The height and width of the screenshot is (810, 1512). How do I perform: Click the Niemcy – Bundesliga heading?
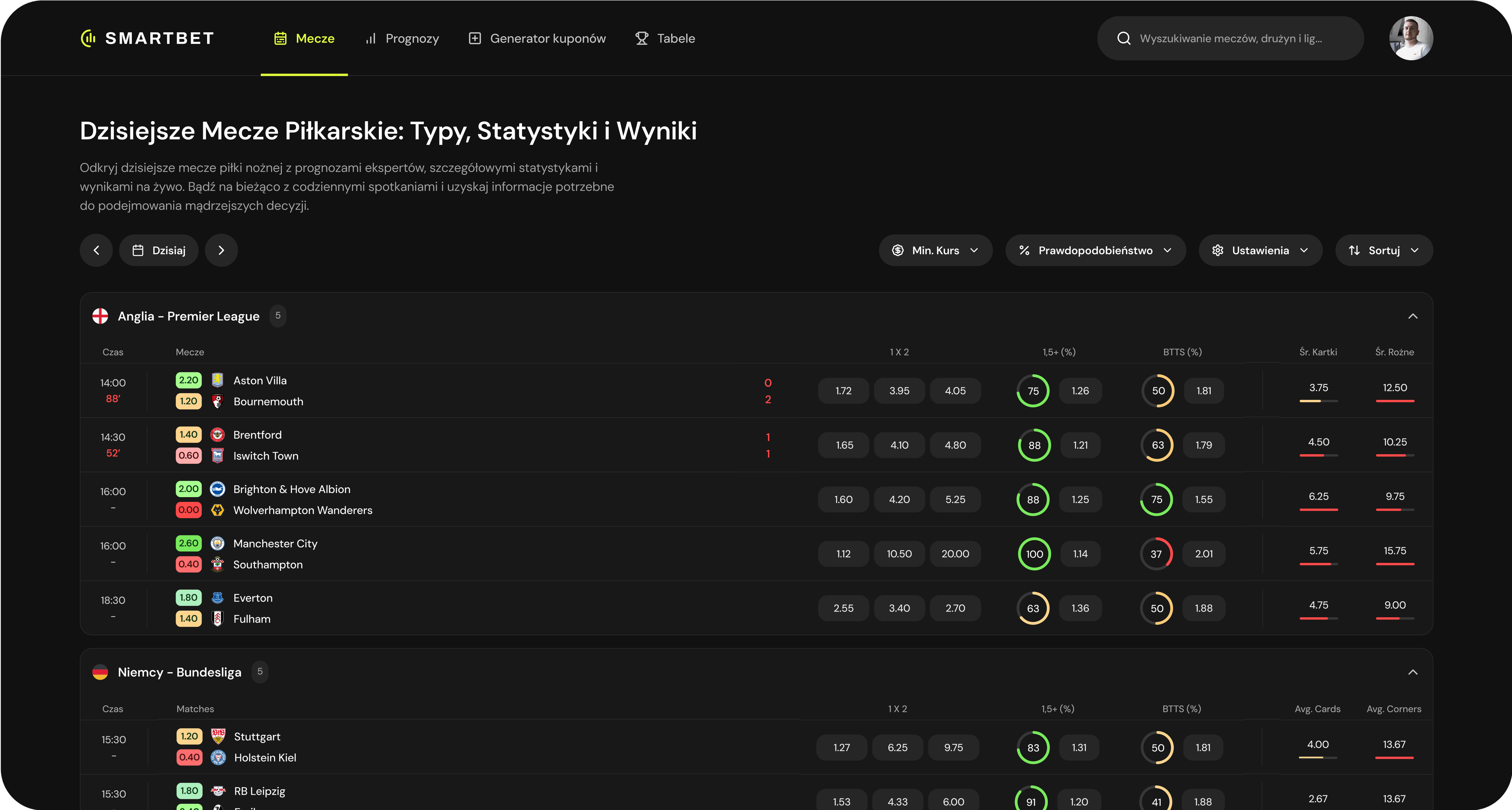coord(180,672)
